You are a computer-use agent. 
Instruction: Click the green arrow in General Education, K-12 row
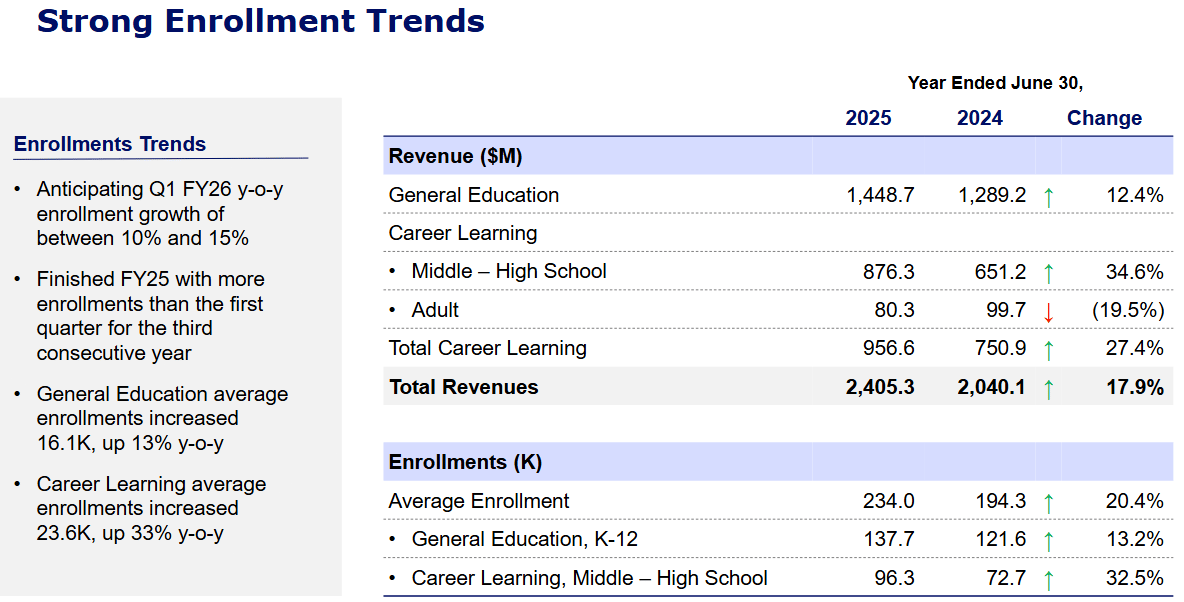click(x=1048, y=542)
